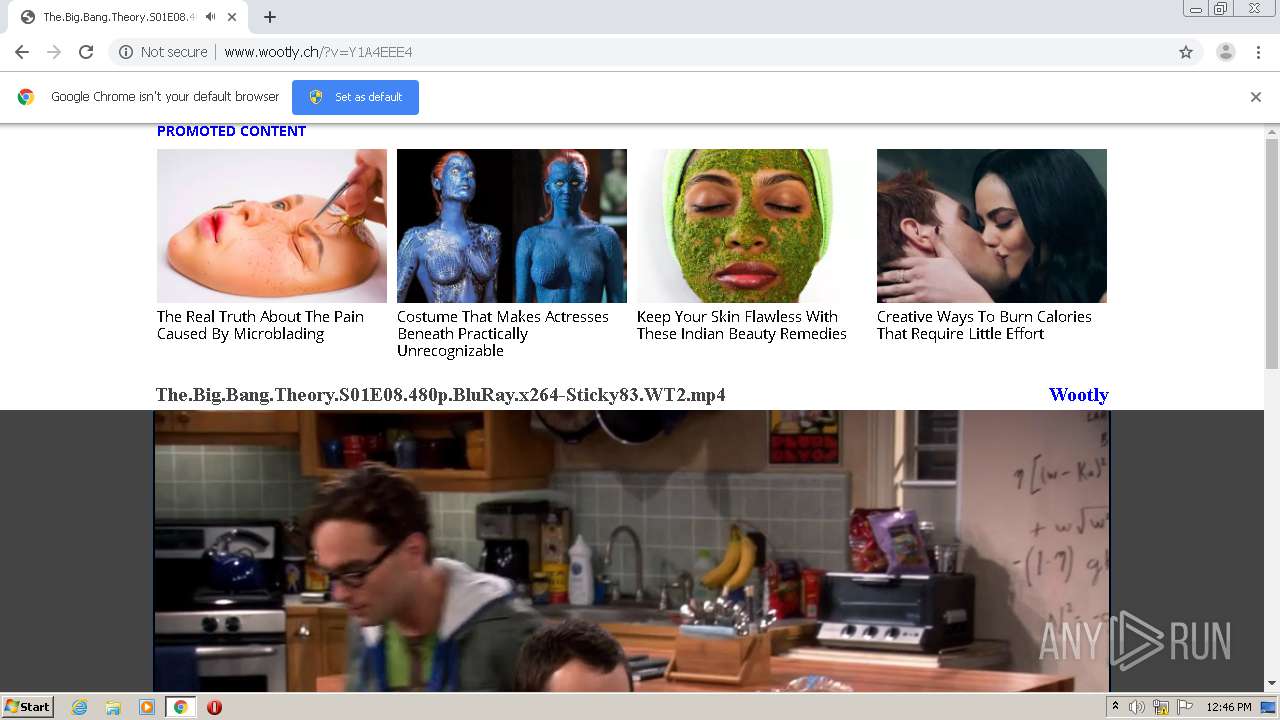Open the Windows Start menu
Screen dimensions: 1280x720
(27, 707)
